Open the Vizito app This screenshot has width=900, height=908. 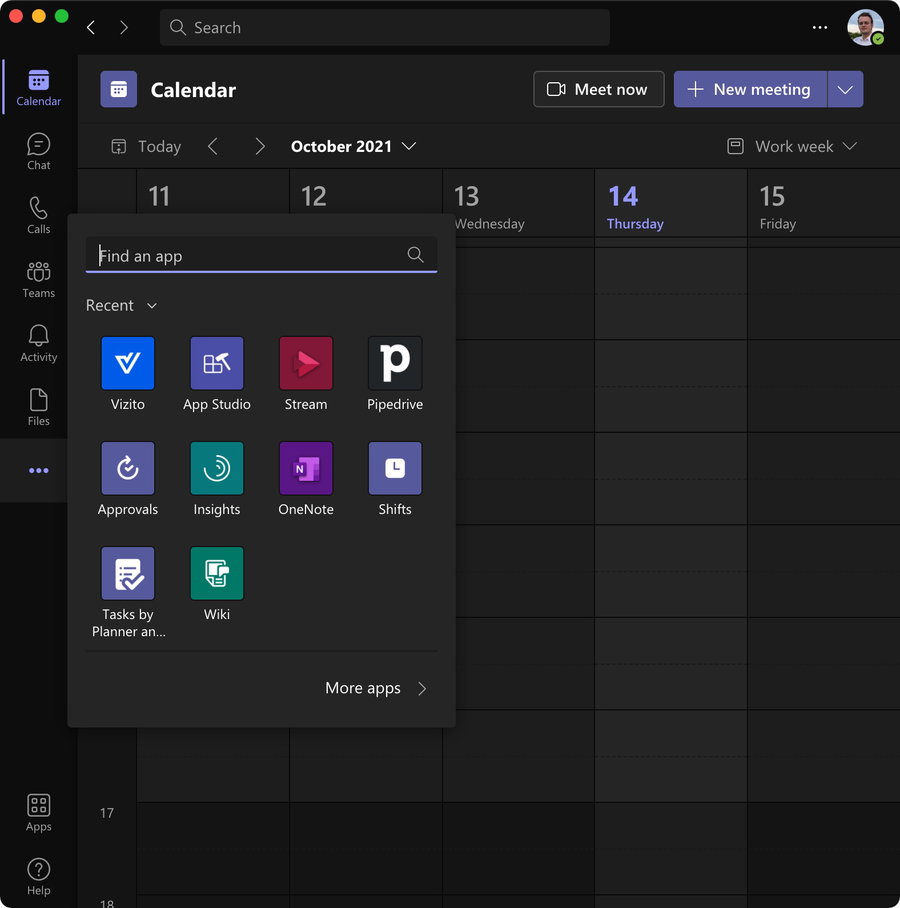[128, 363]
